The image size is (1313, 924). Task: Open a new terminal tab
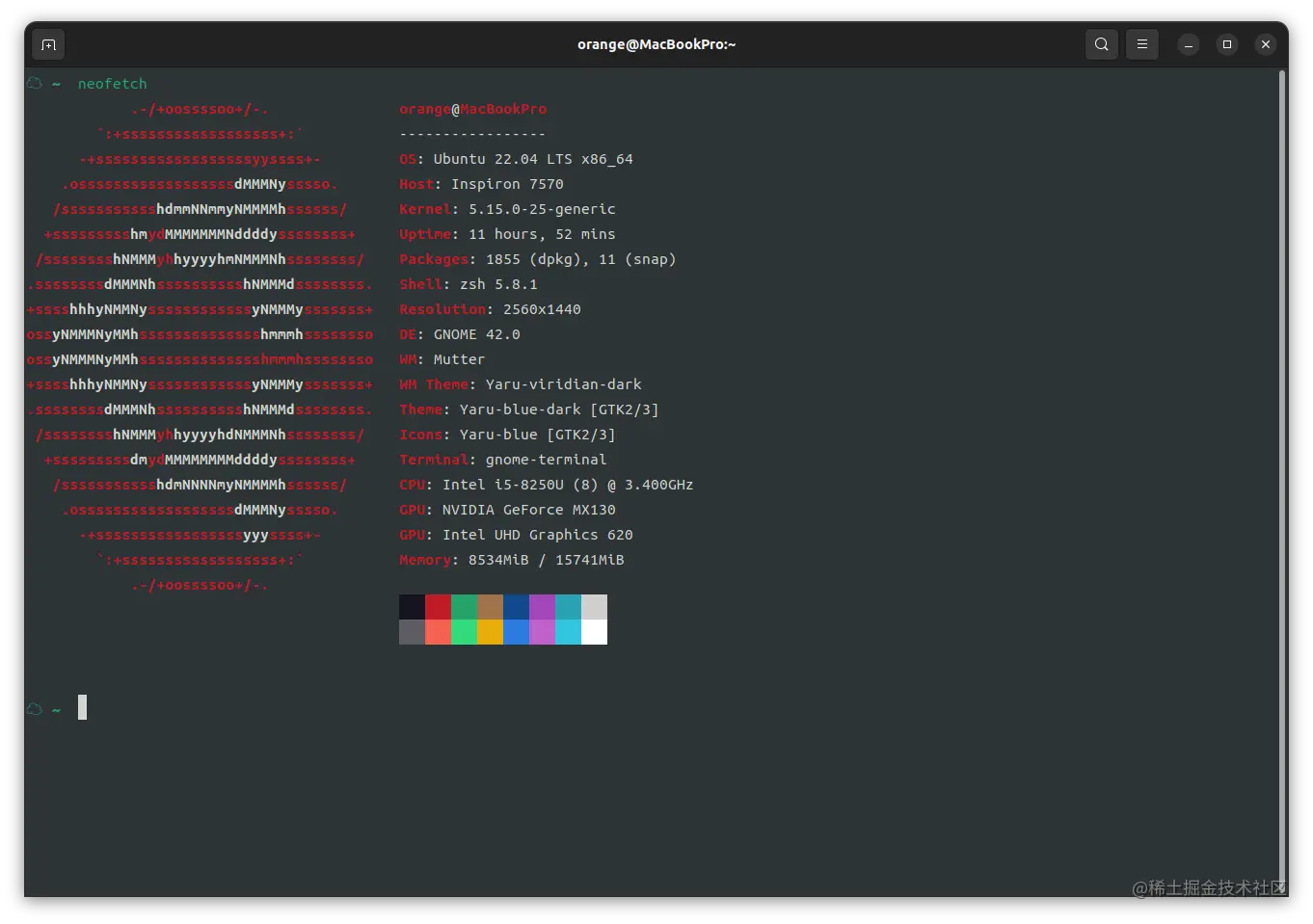(x=48, y=44)
